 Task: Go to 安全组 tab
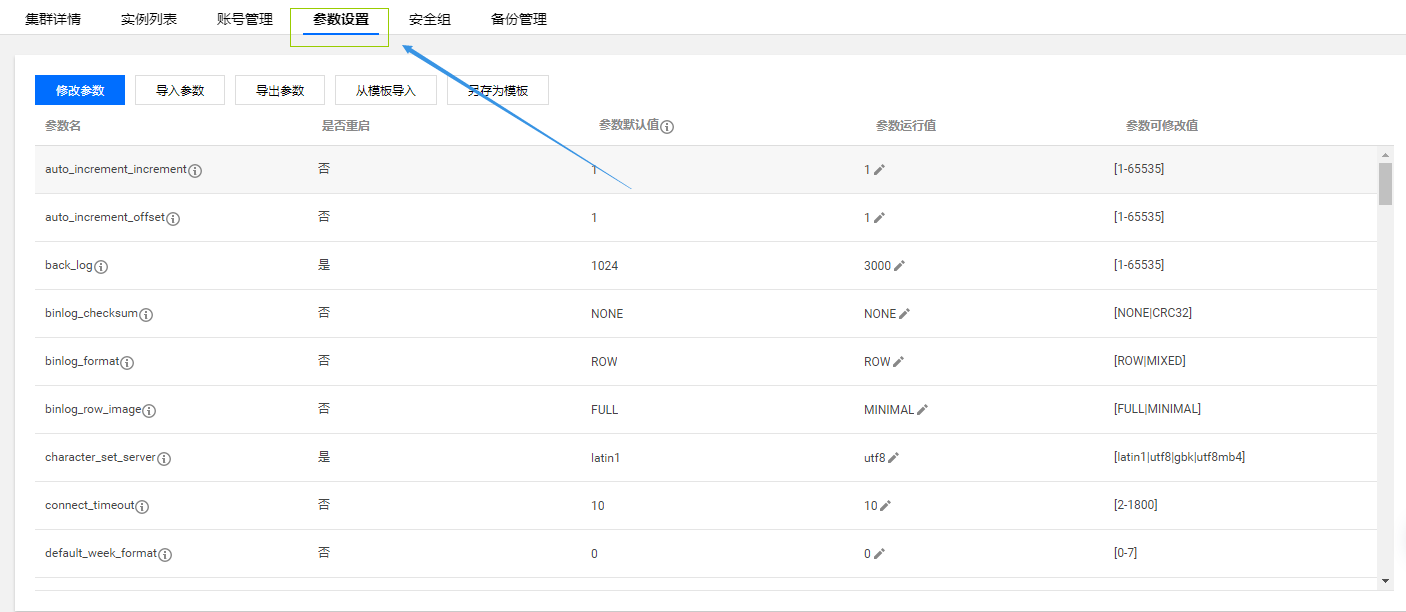click(x=430, y=19)
